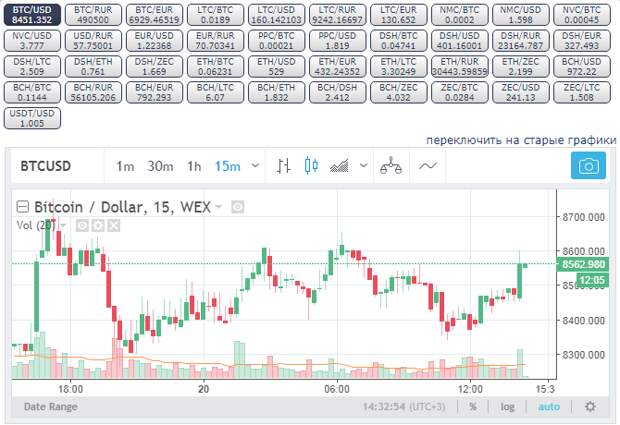The height and width of the screenshot is (425, 620).
Task: Click the переключить на старые графики link
Action: point(521,140)
